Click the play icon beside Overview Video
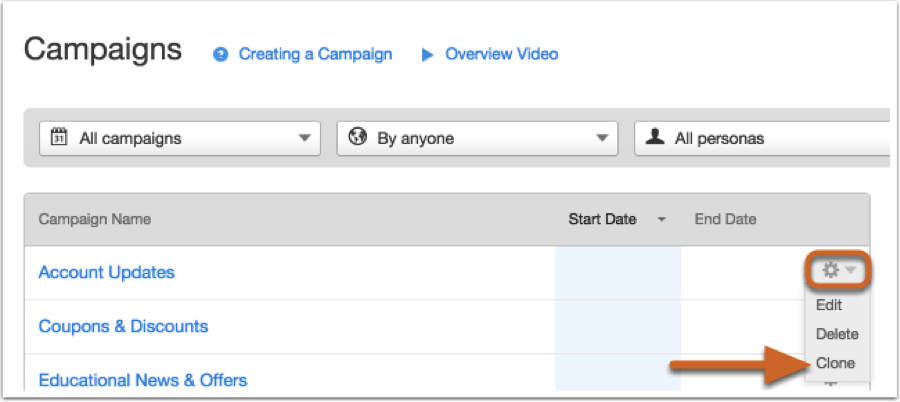Viewport: 900px width, 402px height. (427, 54)
